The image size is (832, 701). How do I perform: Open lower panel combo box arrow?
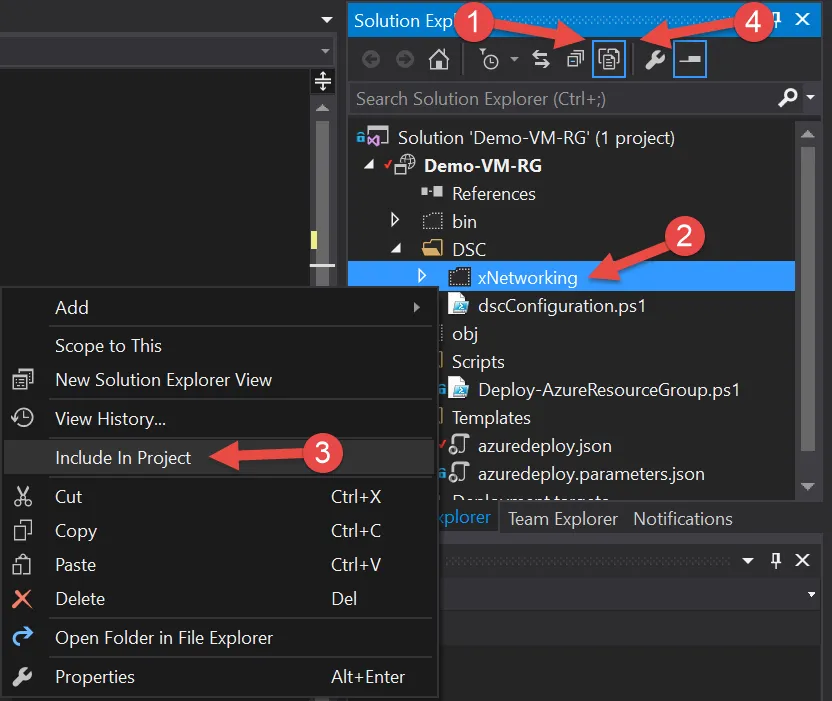click(811, 594)
